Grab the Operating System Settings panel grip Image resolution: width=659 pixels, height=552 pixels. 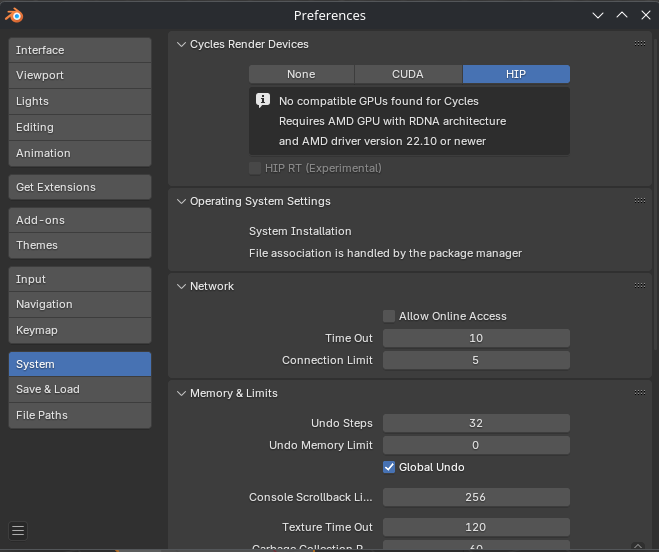640,201
